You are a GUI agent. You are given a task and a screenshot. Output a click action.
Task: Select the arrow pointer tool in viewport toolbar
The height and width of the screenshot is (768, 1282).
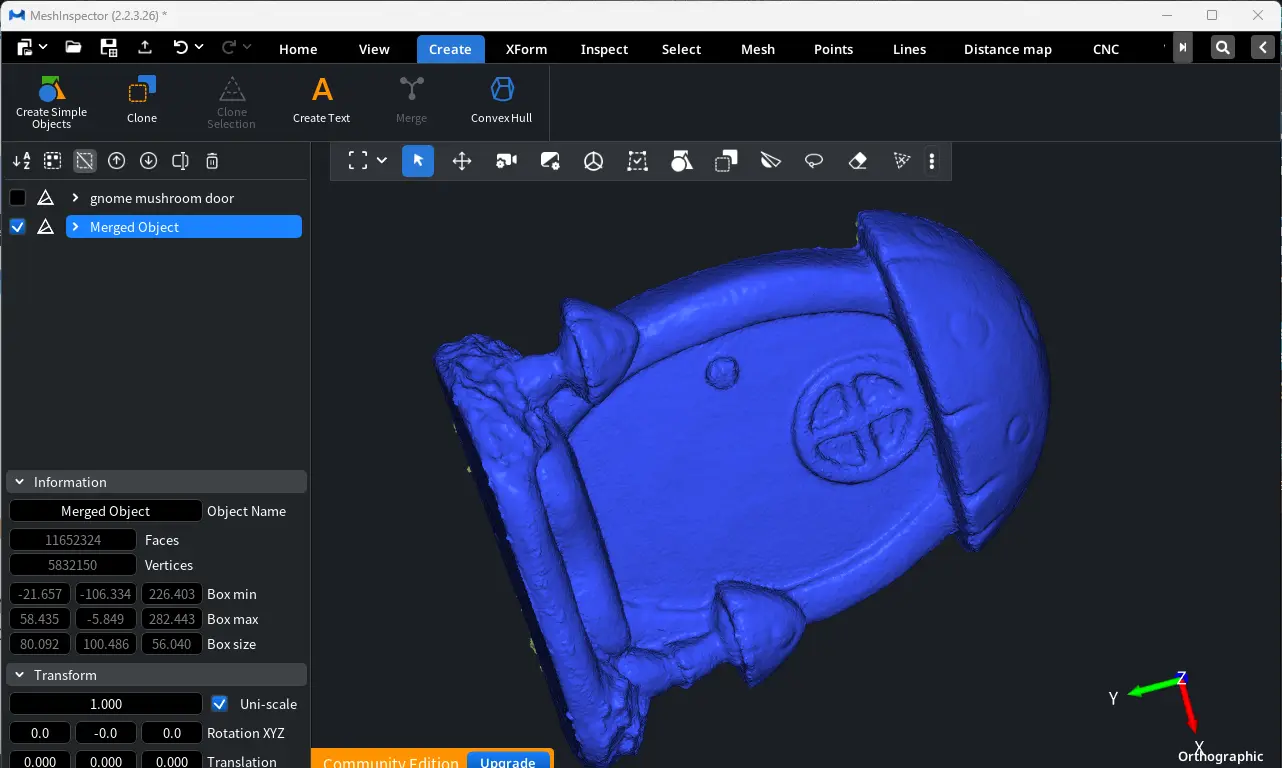click(418, 161)
